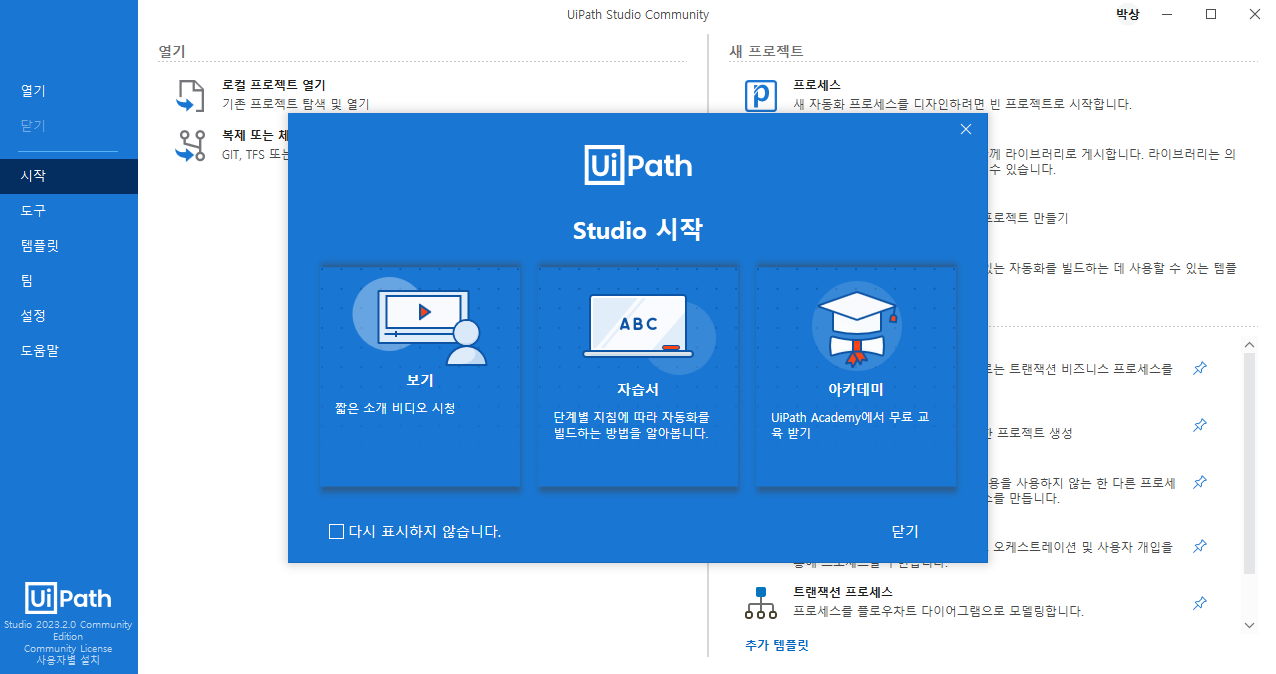Open 설정 in the left sidebar
1276x674 pixels.
coord(69,316)
